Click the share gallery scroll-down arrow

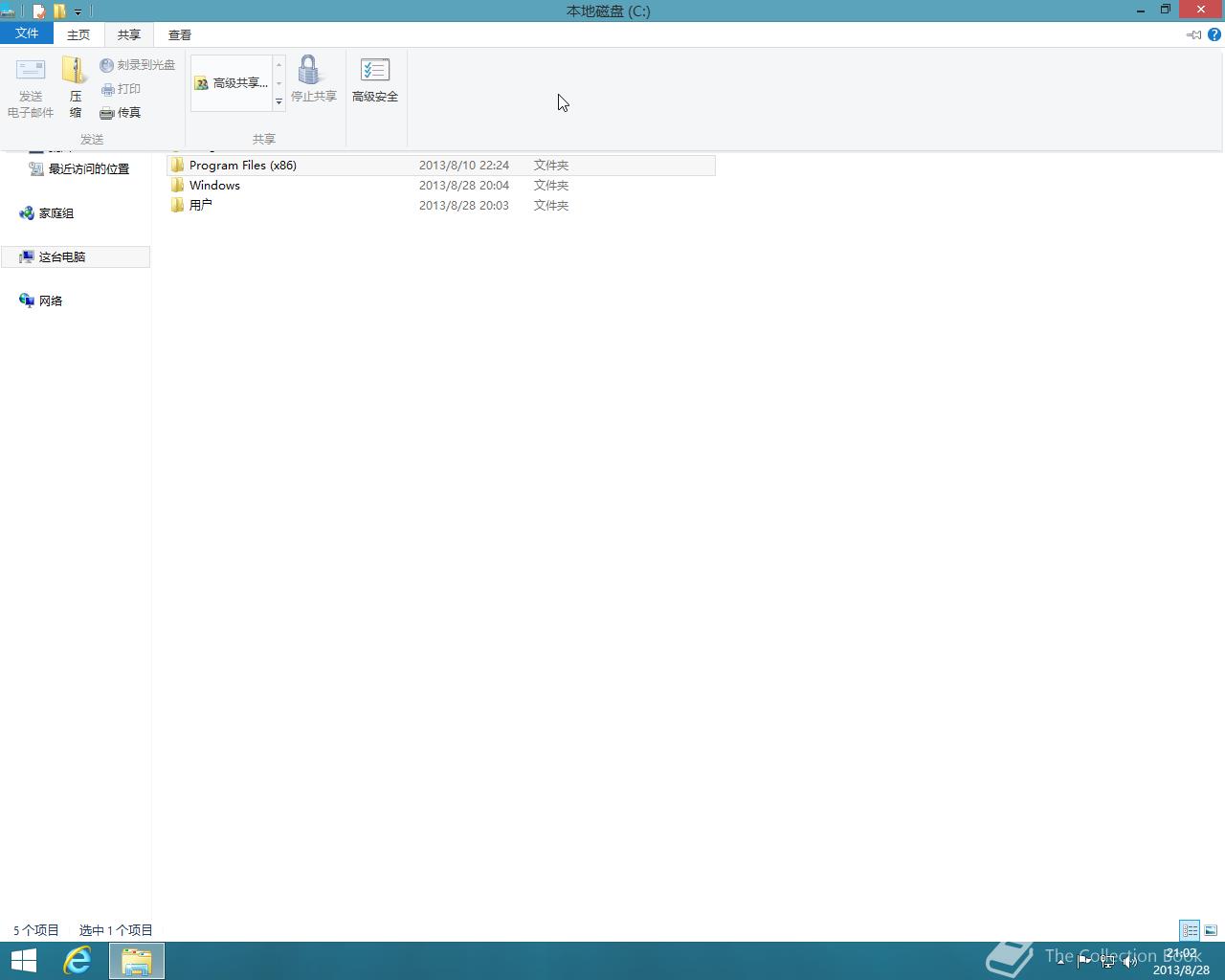click(x=279, y=83)
